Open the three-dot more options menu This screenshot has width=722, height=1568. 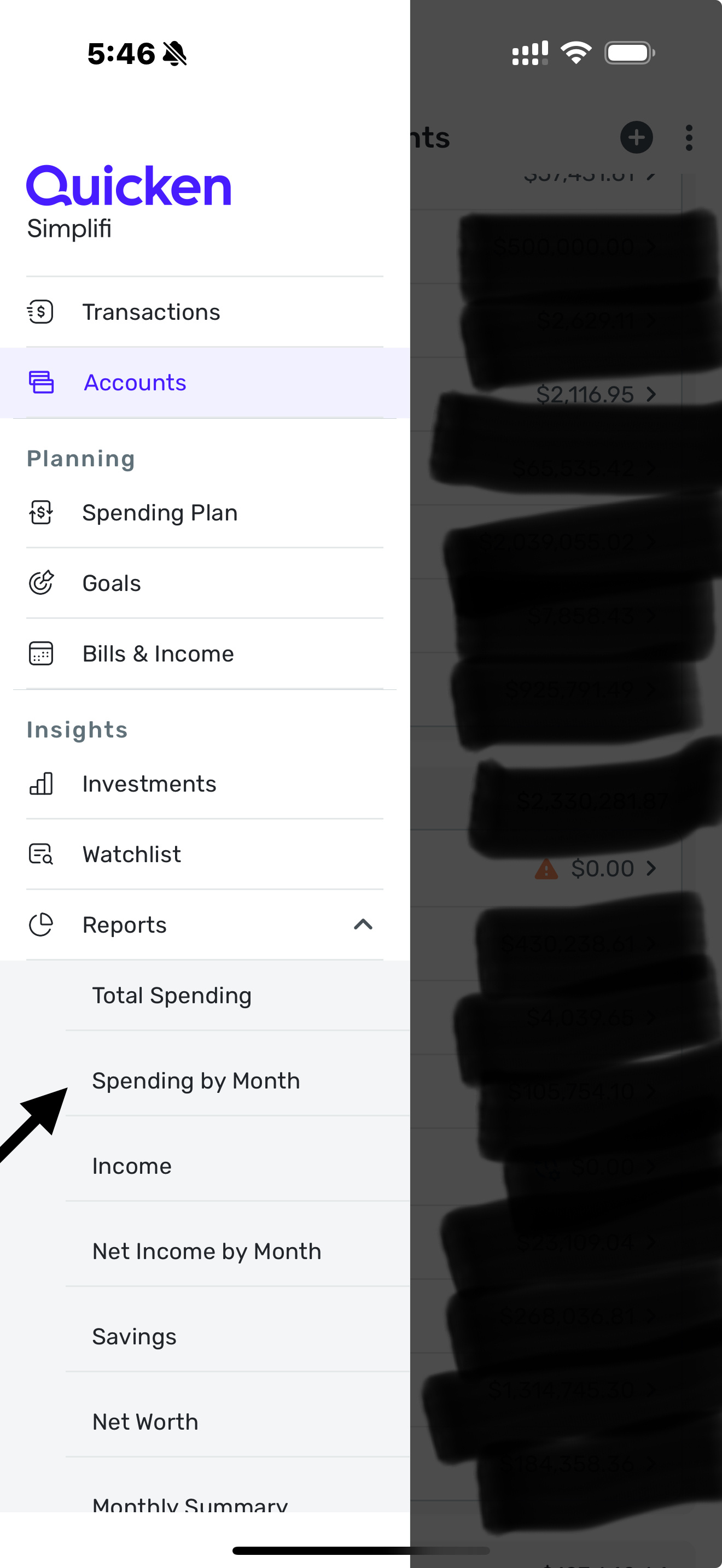coord(689,138)
